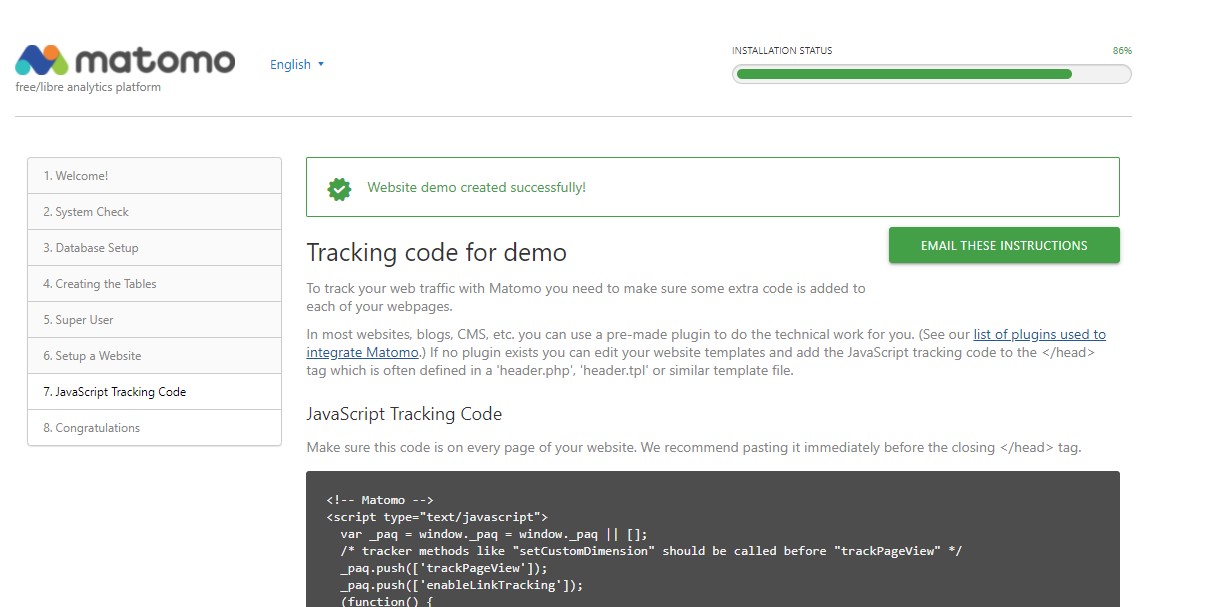
Task: Select the 2. System Check step
Action: tap(154, 212)
